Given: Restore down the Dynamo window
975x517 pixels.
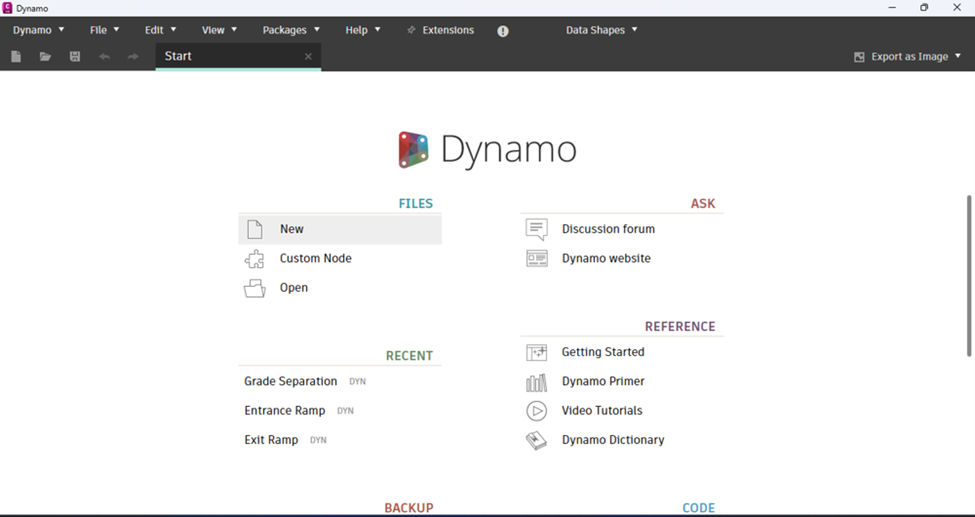Looking at the screenshot, I should [924, 8].
